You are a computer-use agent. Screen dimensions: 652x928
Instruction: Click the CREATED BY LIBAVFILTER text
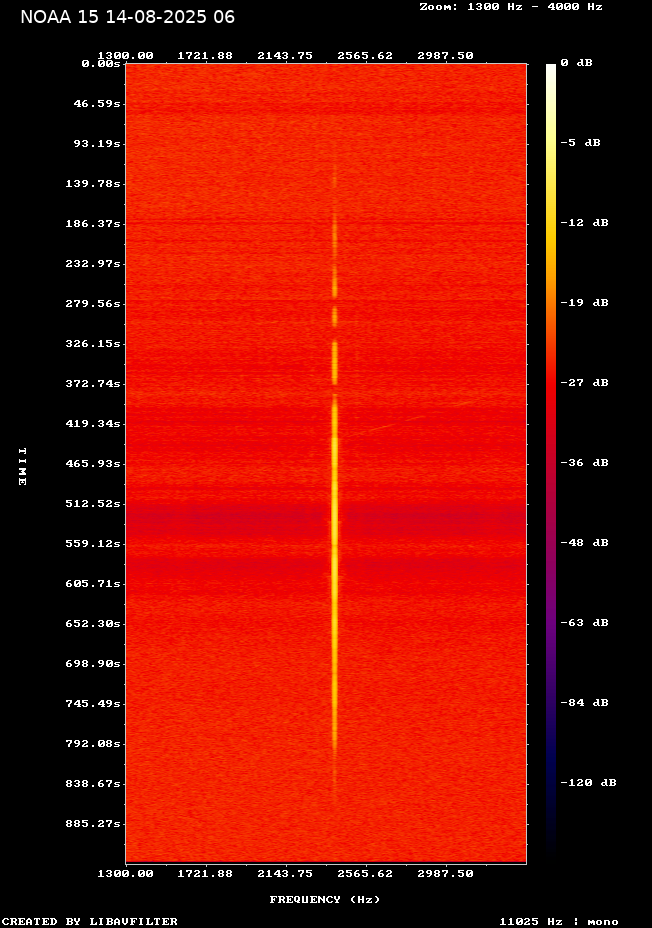pyautogui.click(x=90, y=921)
